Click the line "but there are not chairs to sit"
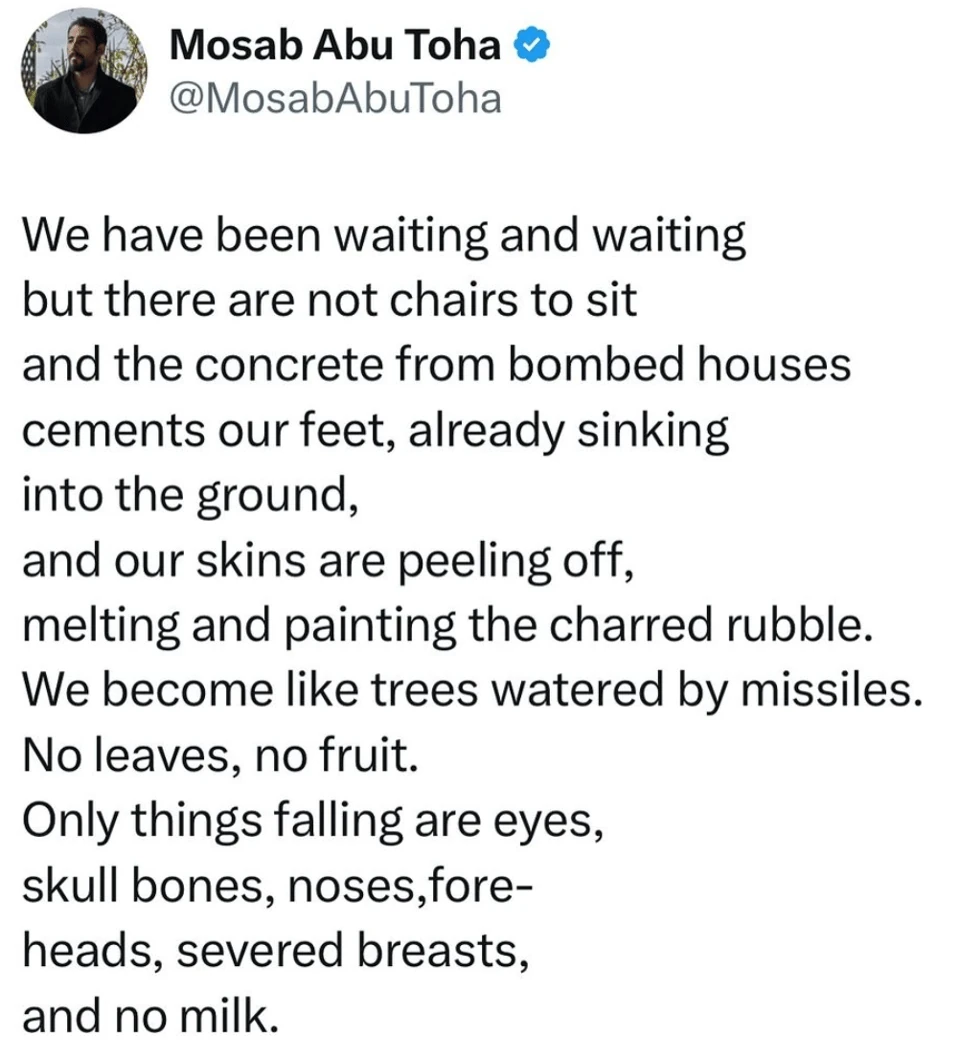This screenshot has width=960, height=1059. (x=329, y=301)
